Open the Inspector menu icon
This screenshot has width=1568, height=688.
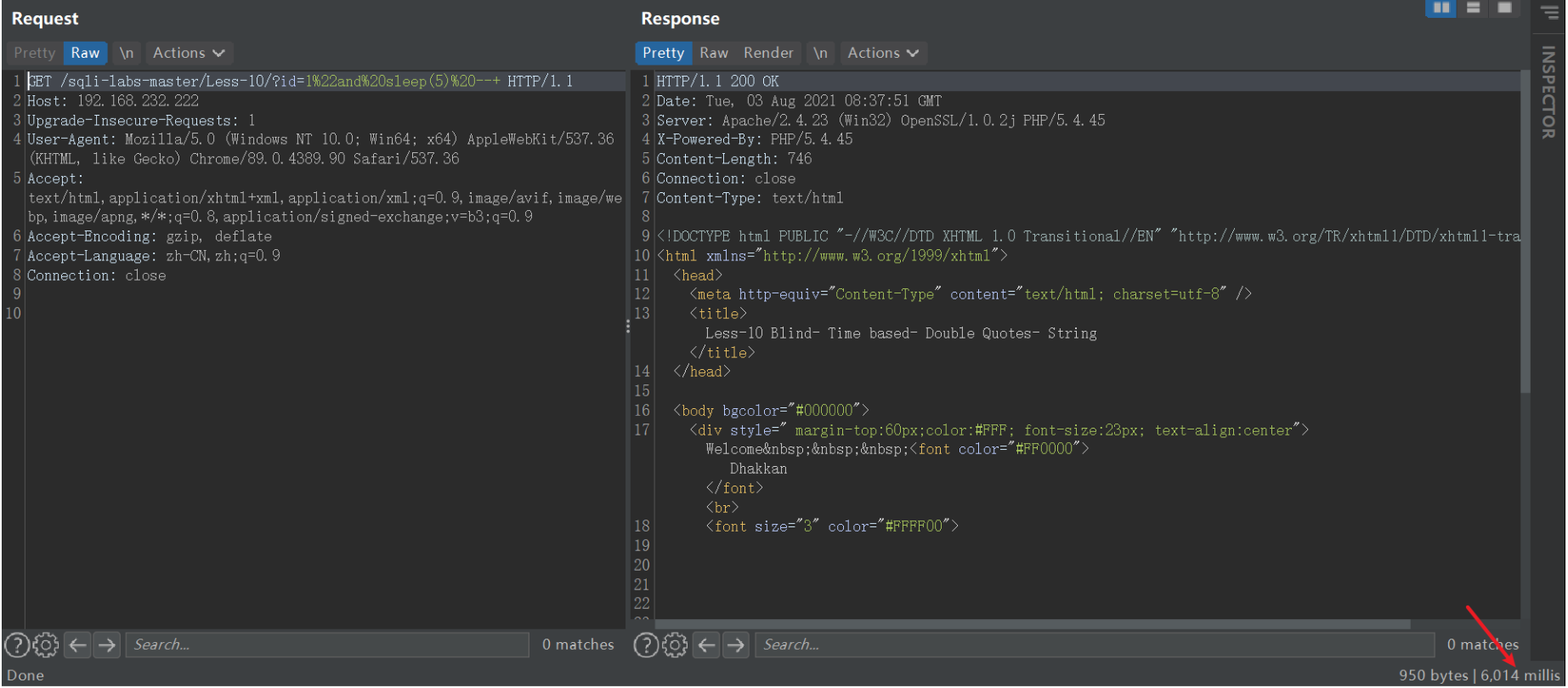tap(1550, 12)
